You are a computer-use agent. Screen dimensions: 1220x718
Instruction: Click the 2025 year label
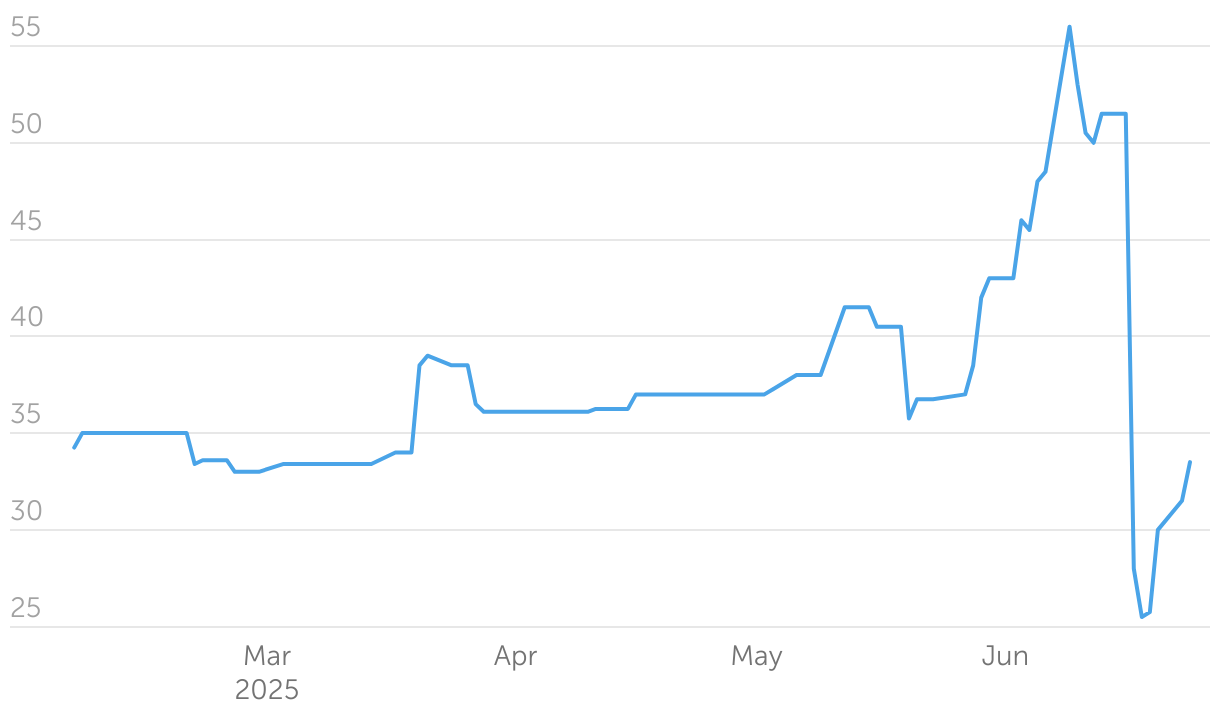tap(267, 691)
